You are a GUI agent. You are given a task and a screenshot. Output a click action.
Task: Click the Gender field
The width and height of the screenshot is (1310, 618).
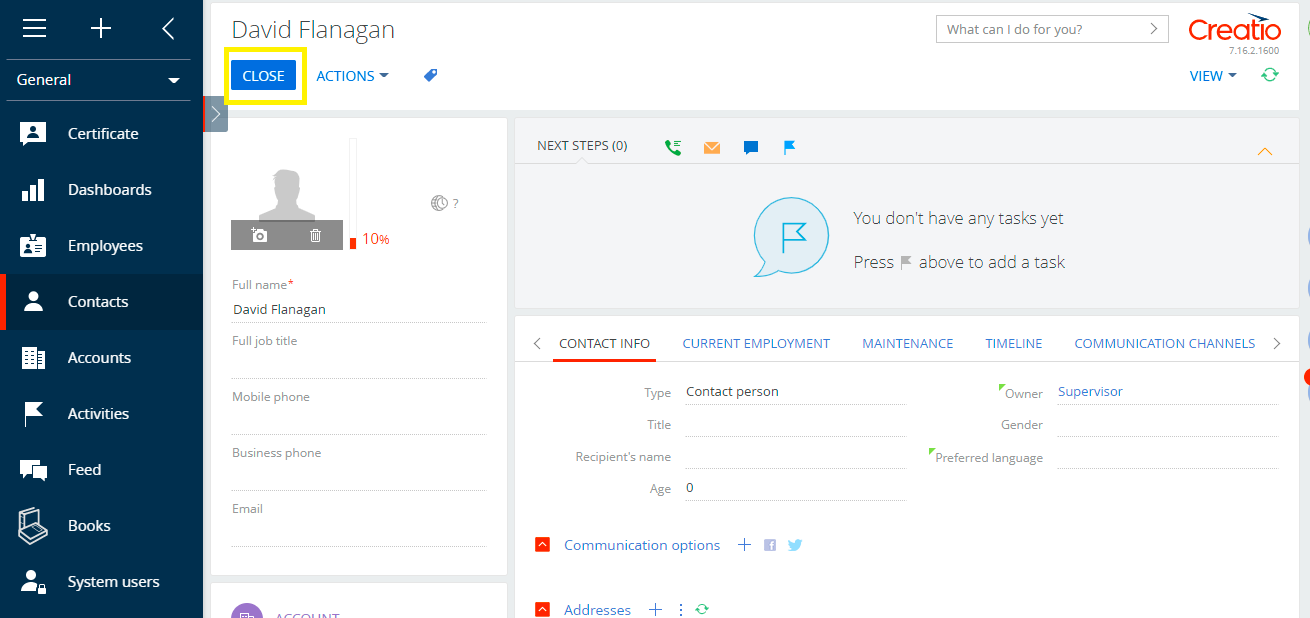[1168, 424]
